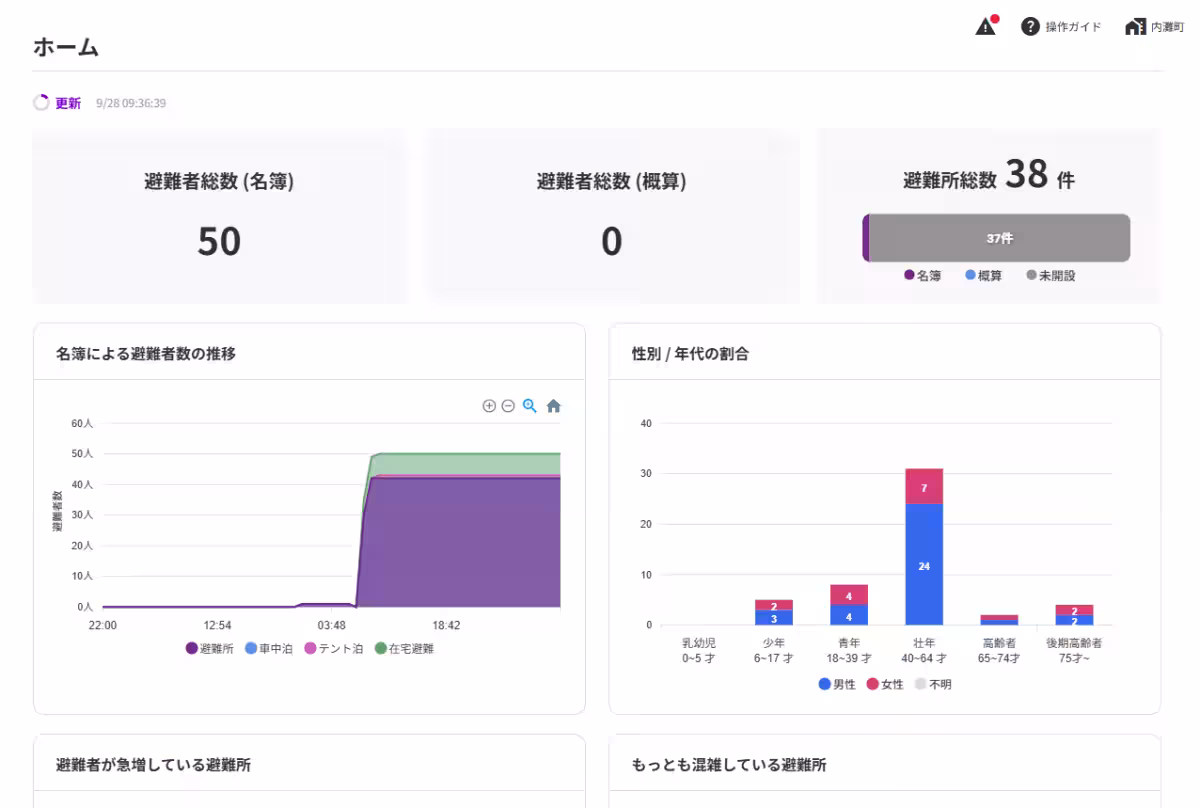Click the house icon beside 内灘町

[x=1135, y=27]
